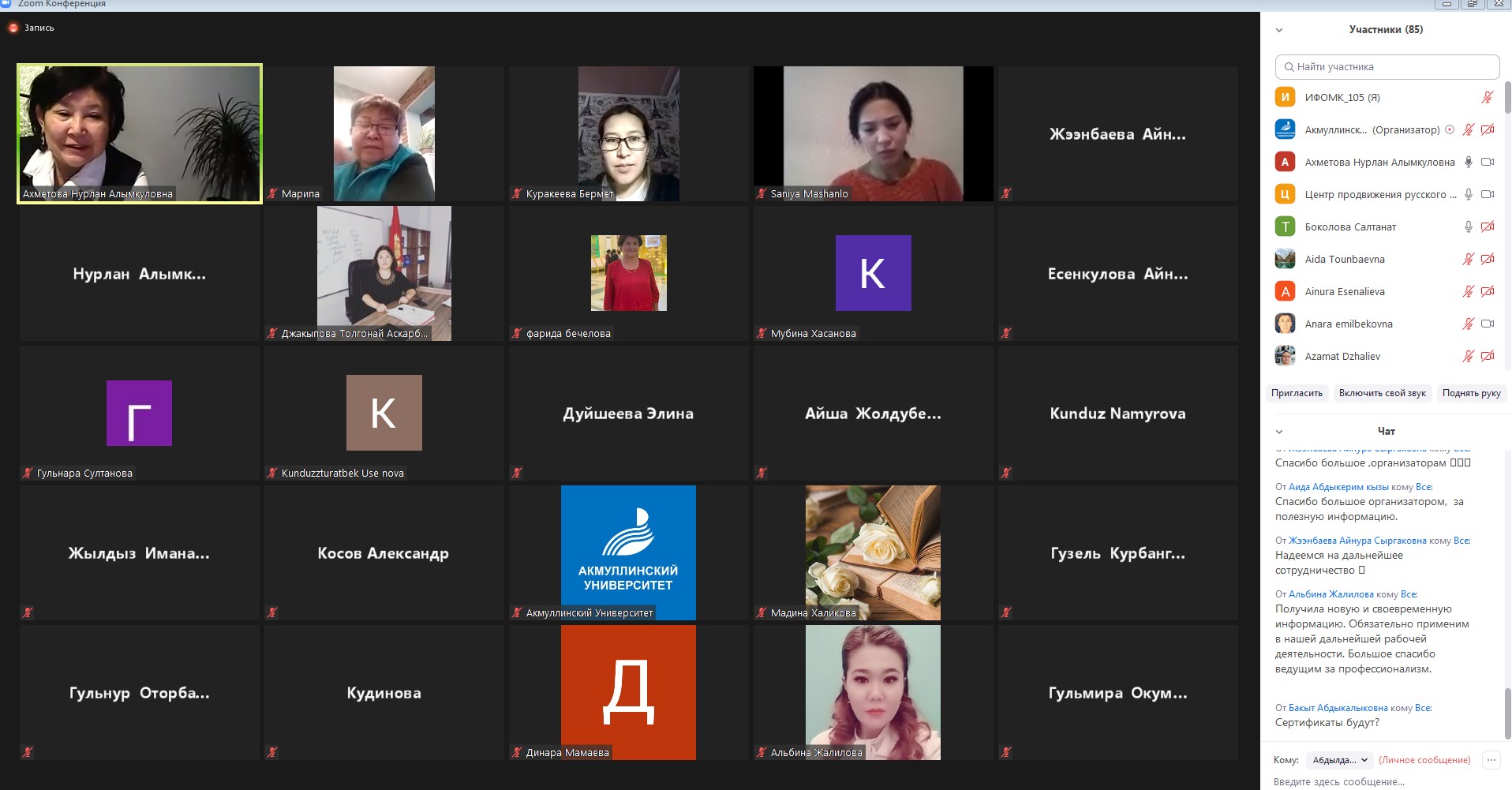Click camera icon next to Anara emilbekovna
Screen dimensions: 1512x790
1488,324
